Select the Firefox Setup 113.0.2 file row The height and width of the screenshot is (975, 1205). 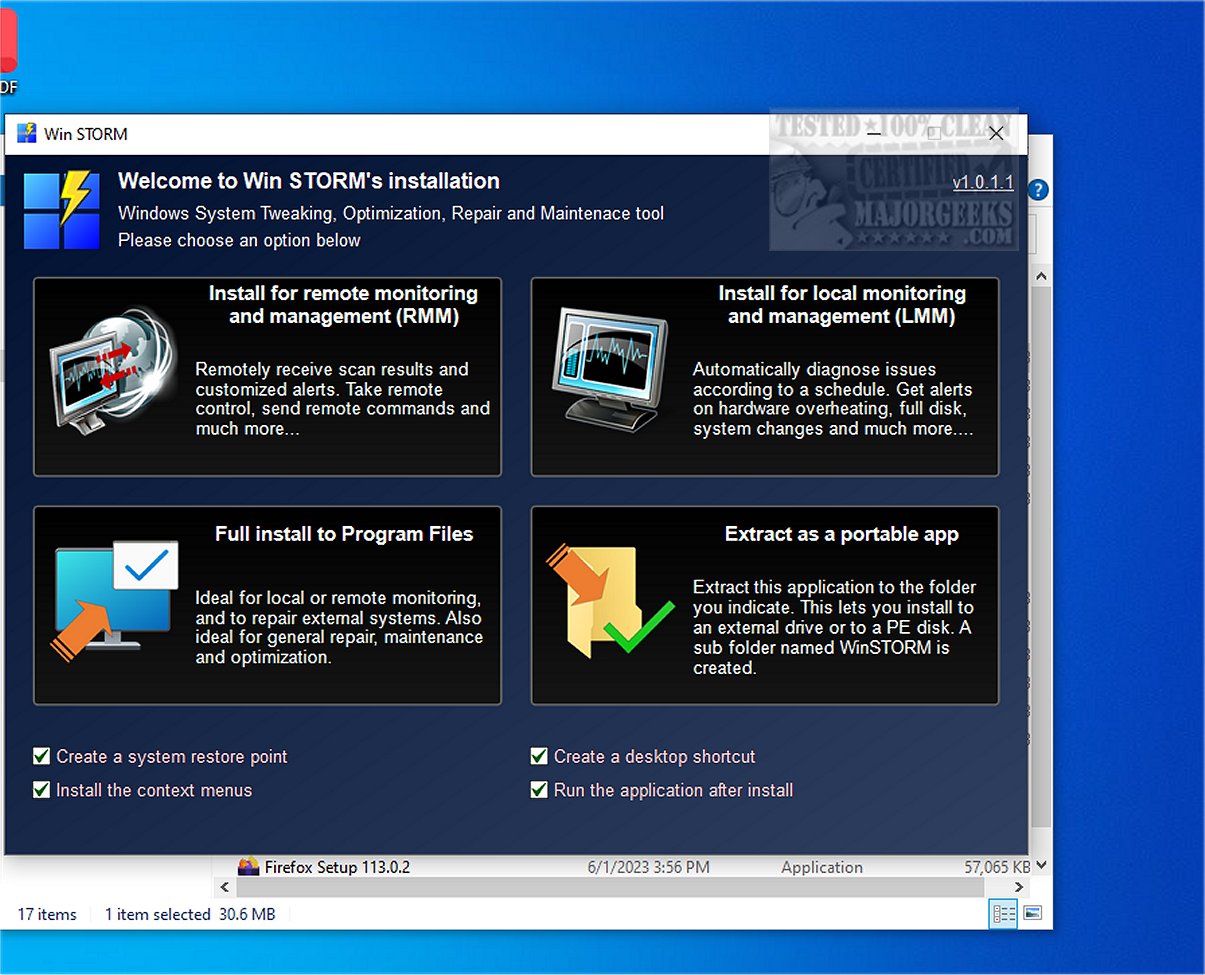pyautogui.click(x=622, y=867)
